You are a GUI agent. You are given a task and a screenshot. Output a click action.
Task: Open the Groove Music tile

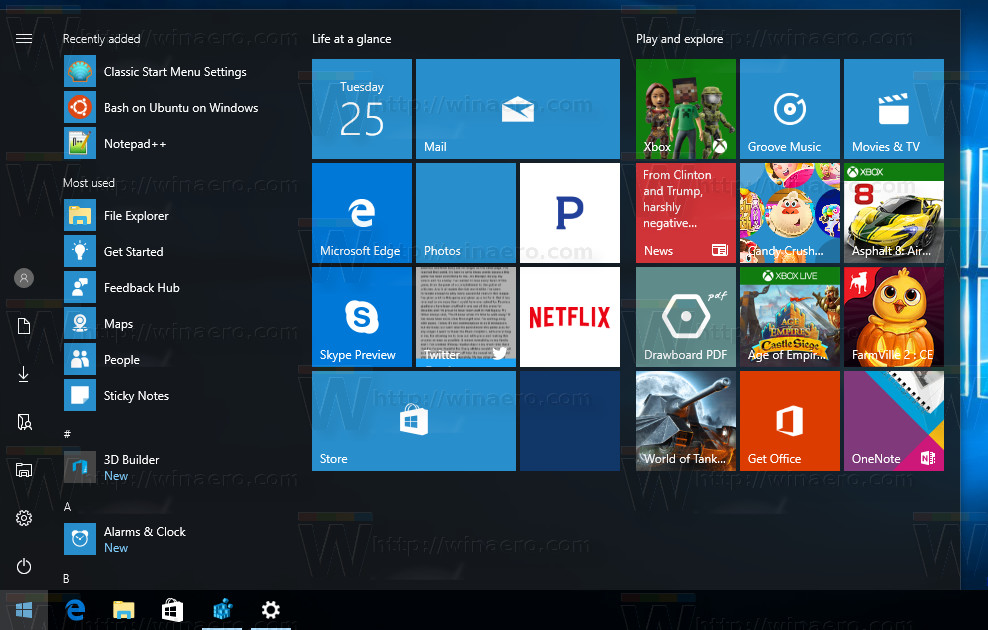tap(789, 109)
